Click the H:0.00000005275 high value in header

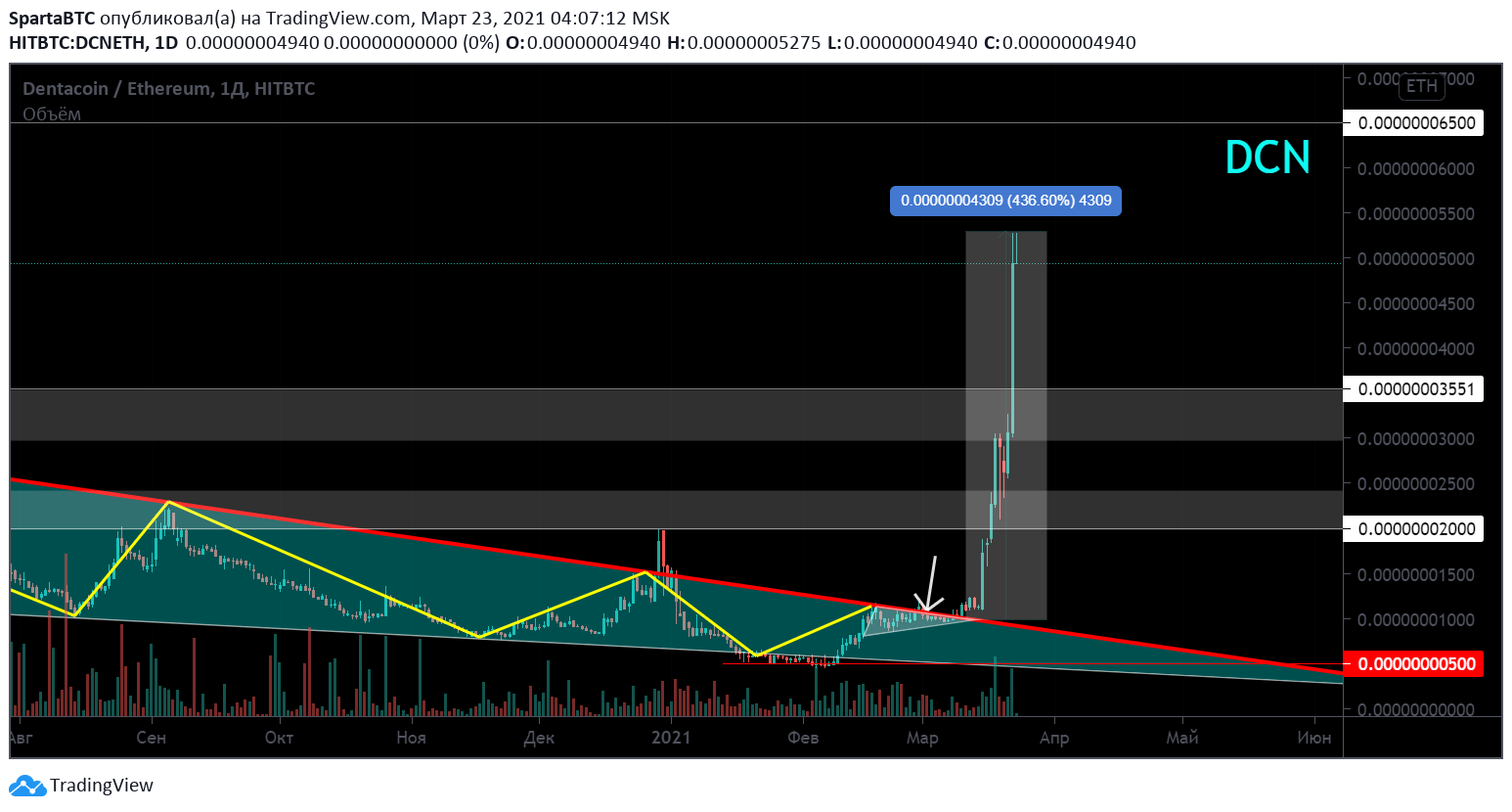tap(743, 43)
